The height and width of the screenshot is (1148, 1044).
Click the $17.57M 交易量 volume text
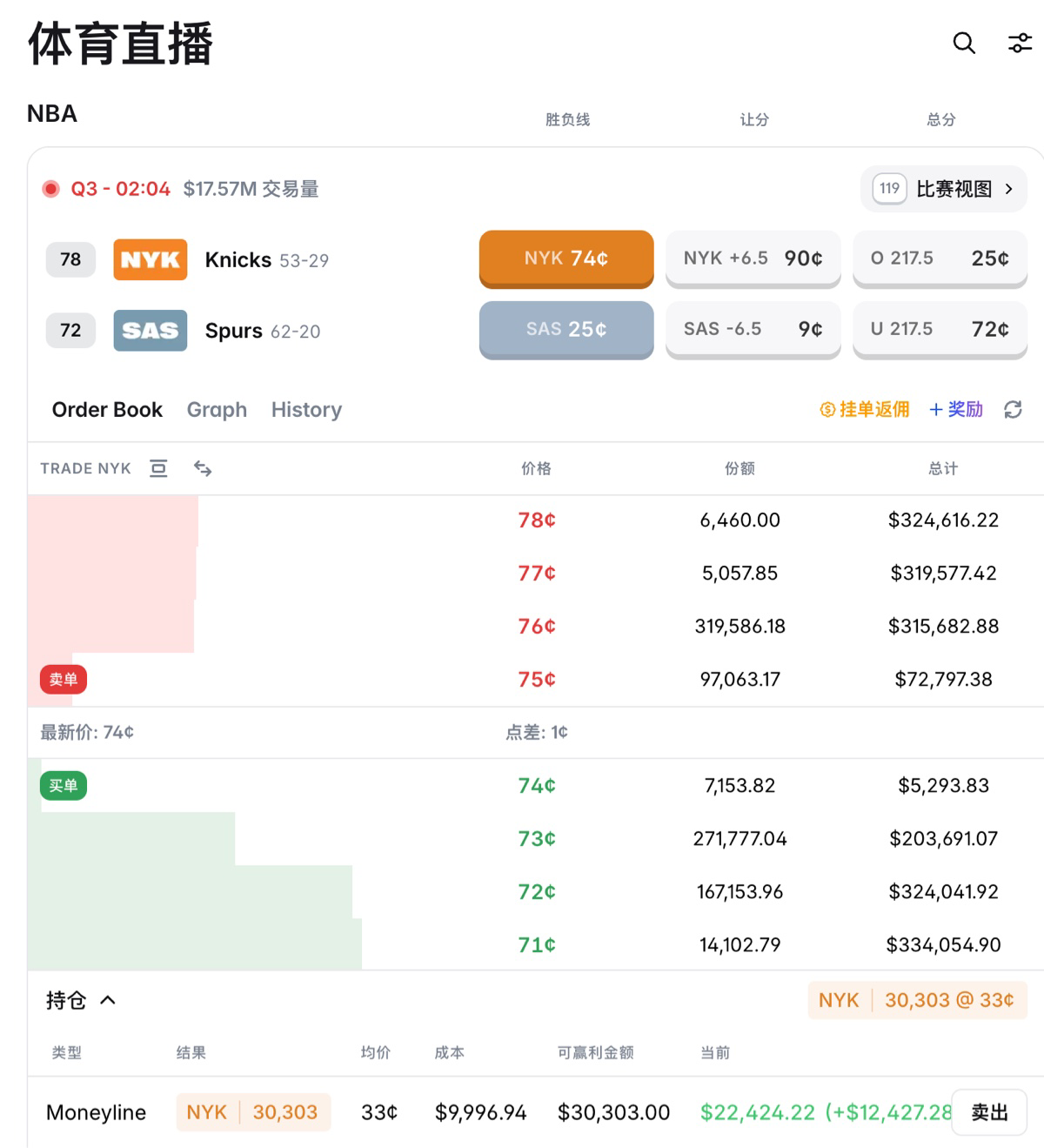click(x=251, y=189)
